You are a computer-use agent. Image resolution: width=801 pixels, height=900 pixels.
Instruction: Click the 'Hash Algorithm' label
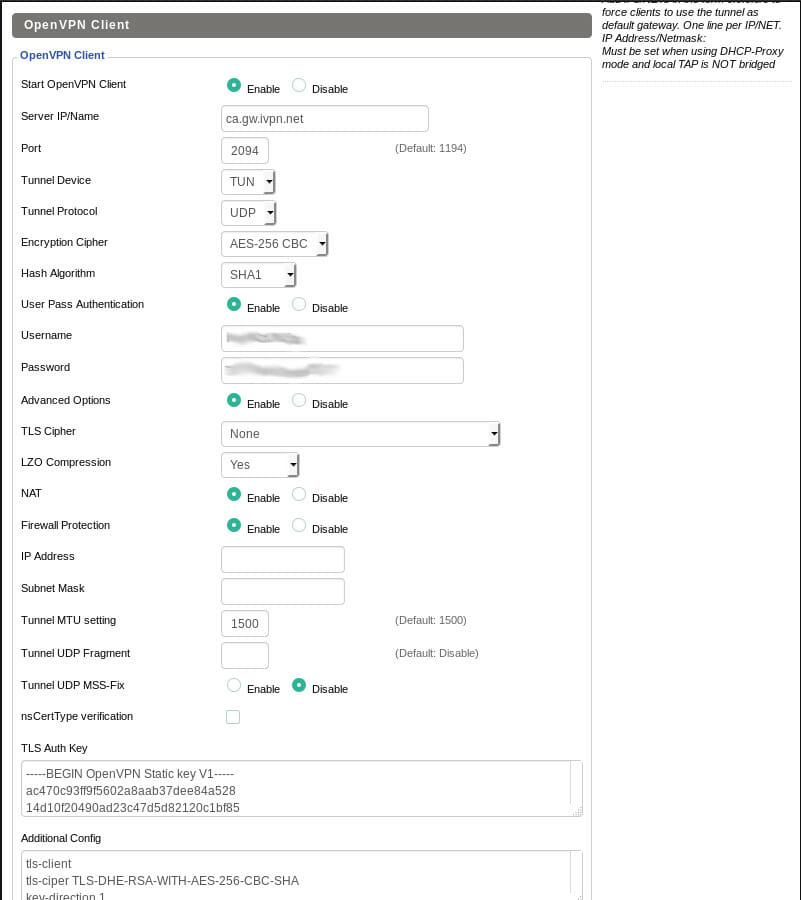[58, 273]
